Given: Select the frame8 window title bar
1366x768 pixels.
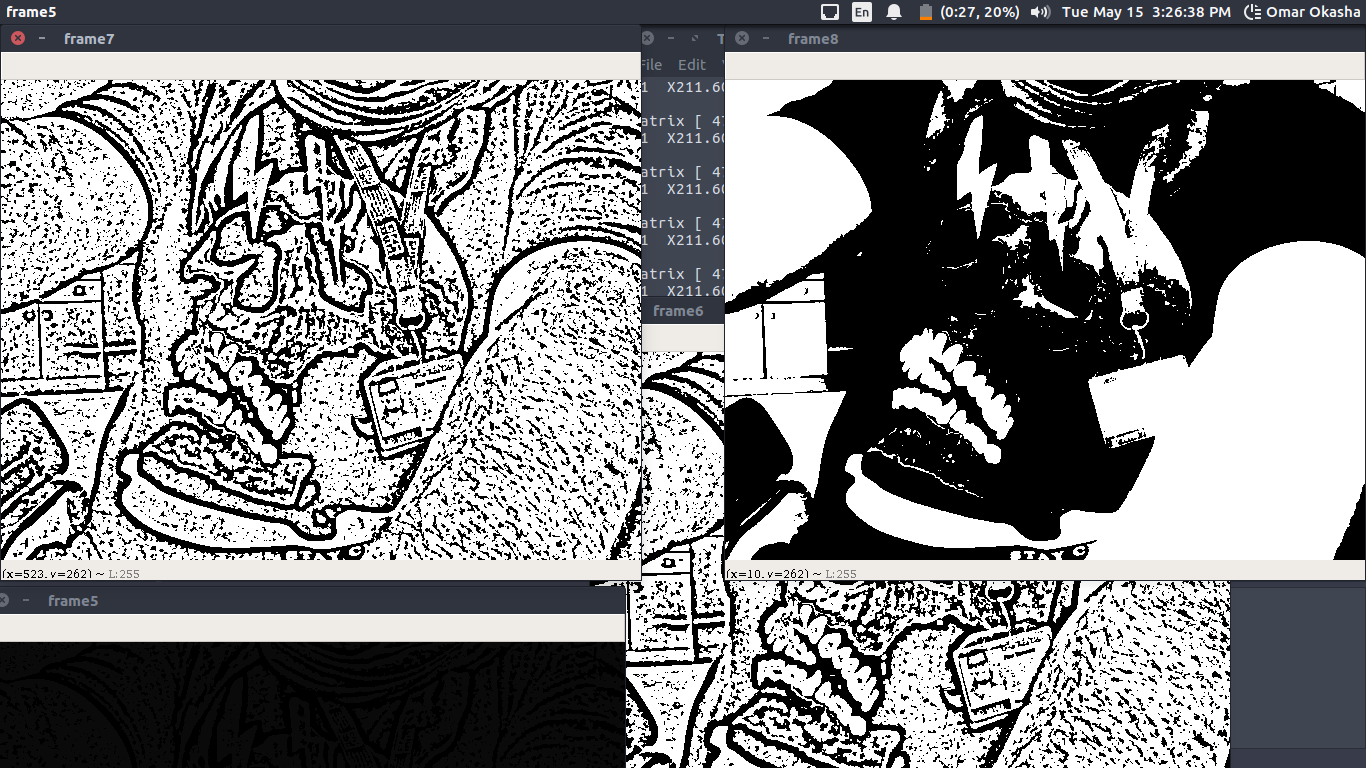Looking at the screenshot, I should coord(1045,38).
